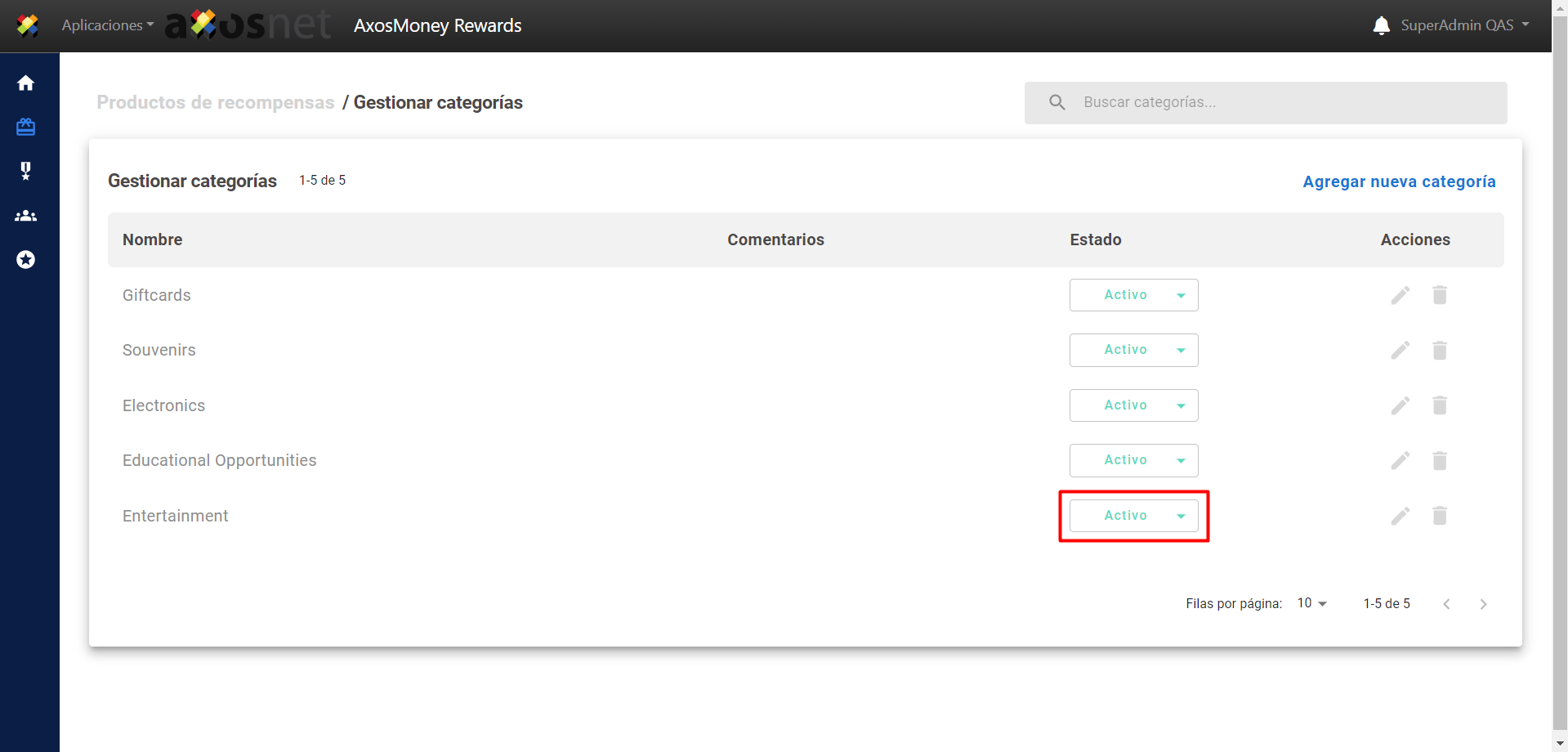Go to Productos de recompensas breadcrumb
This screenshot has height=752, width=1568.
coord(216,102)
